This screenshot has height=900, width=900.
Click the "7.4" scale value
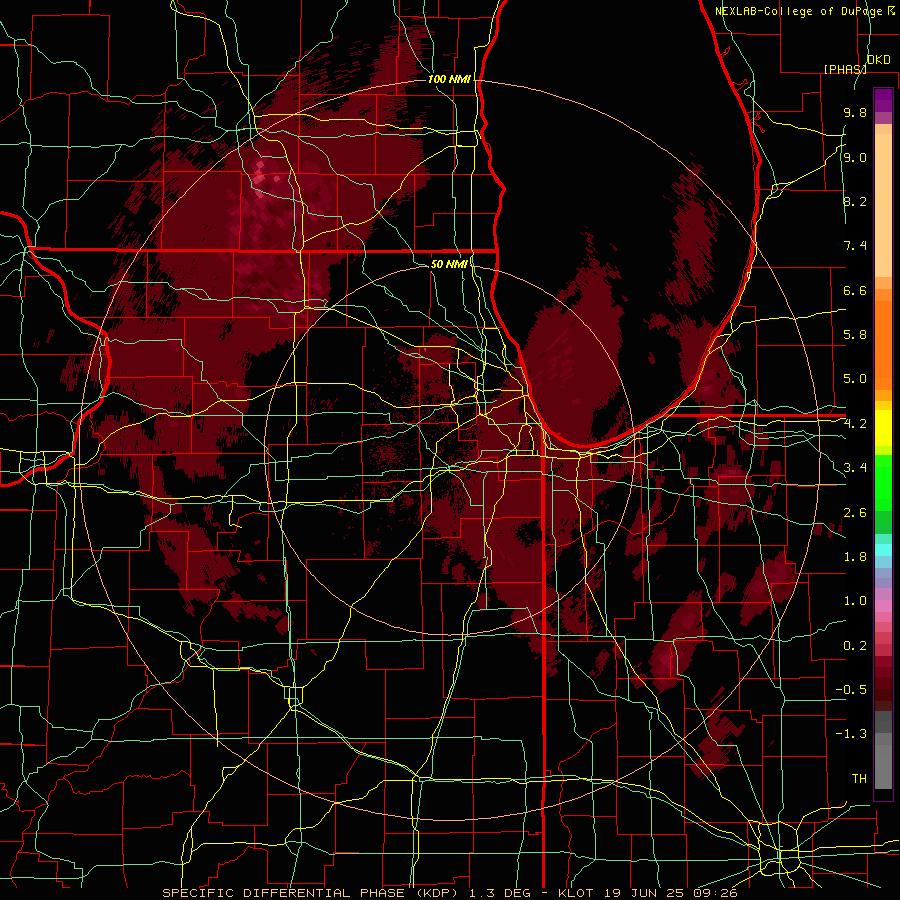(855, 246)
